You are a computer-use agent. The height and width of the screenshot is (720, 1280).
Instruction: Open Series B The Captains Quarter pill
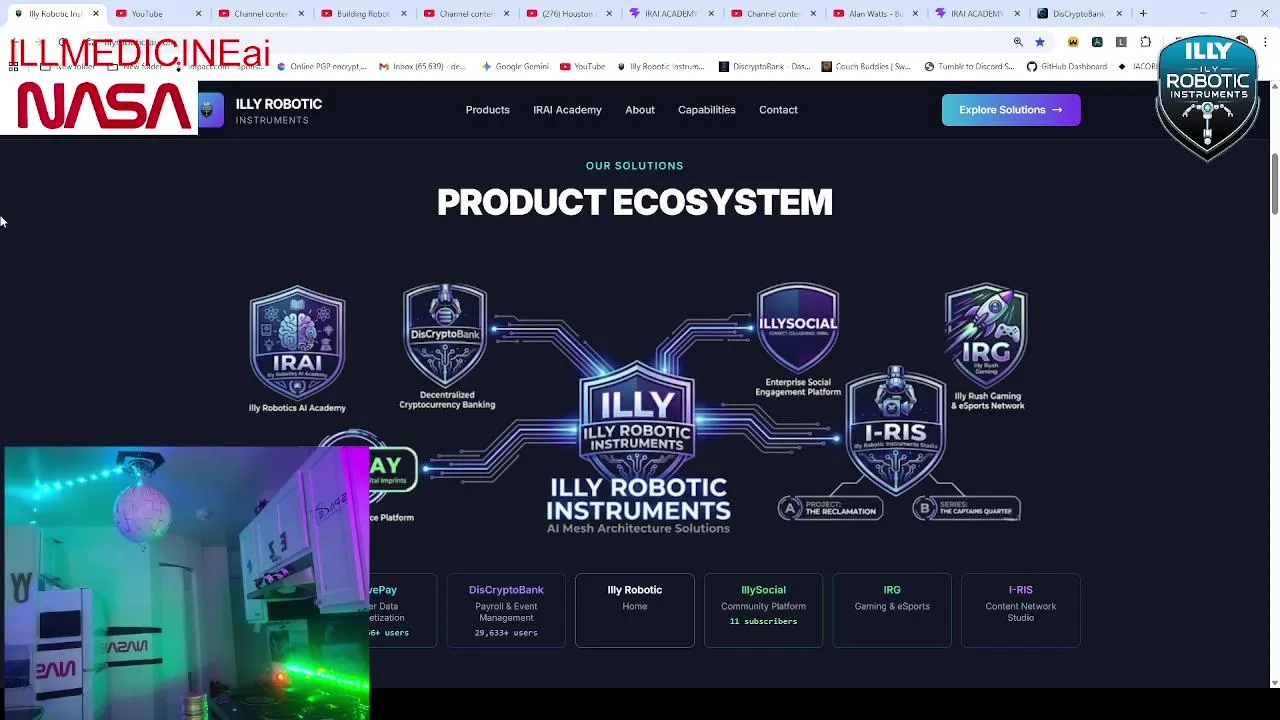pyautogui.click(x=966, y=508)
